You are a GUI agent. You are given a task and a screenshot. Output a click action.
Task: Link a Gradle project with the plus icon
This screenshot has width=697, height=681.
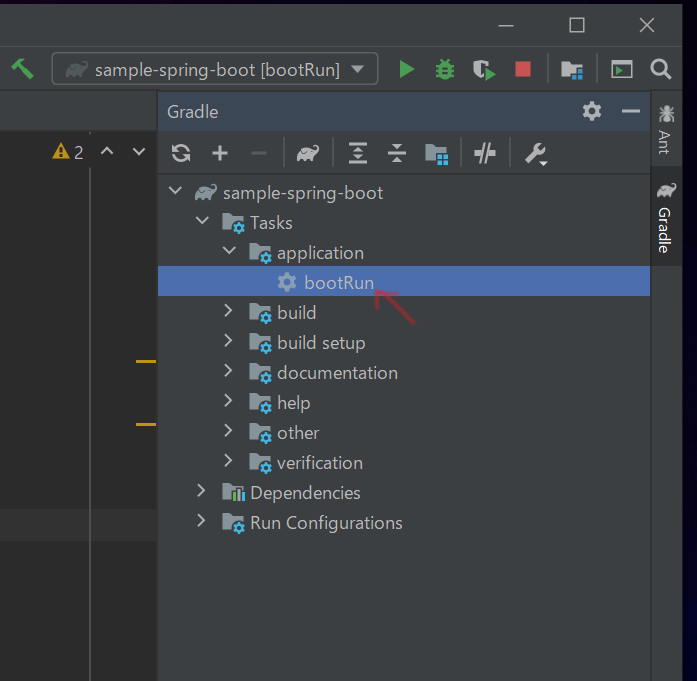click(220, 153)
